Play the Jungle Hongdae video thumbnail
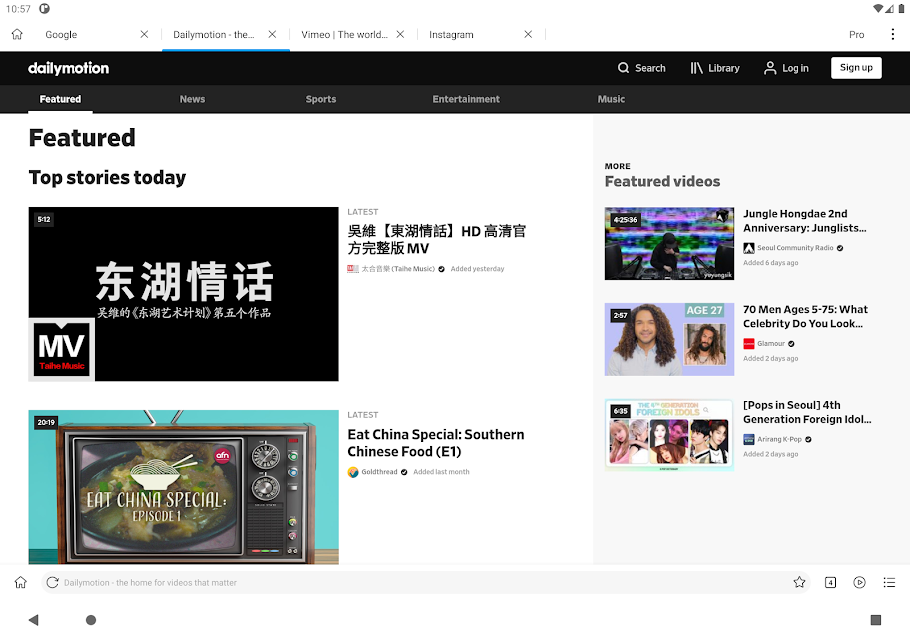The width and height of the screenshot is (910, 640). click(669, 243)
